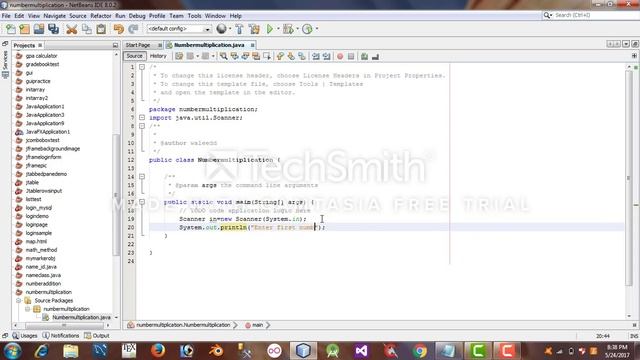
Task: Create a new file from toolbar
Action: (x=11, y=29)
